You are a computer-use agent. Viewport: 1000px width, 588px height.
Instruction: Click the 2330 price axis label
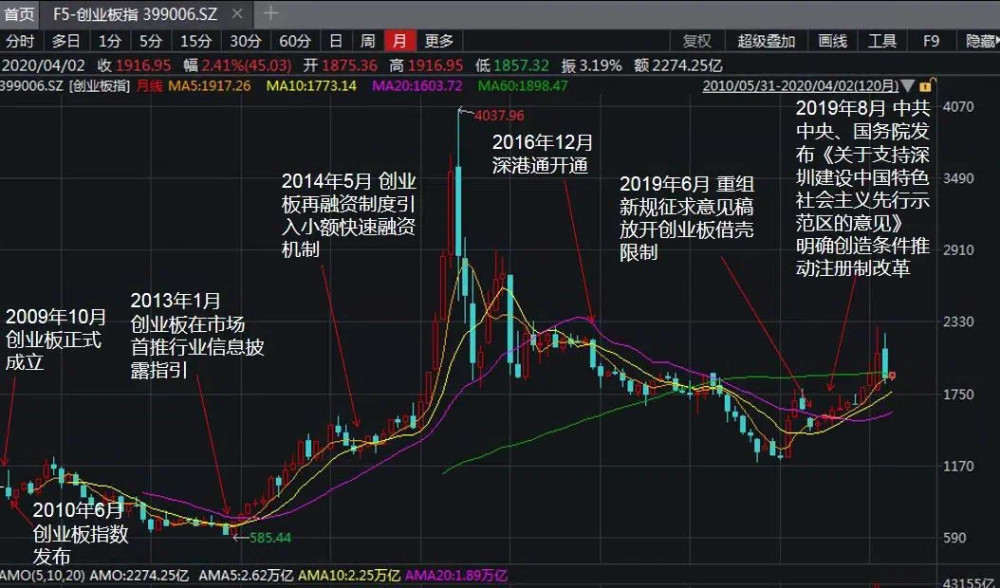[959, 322]
